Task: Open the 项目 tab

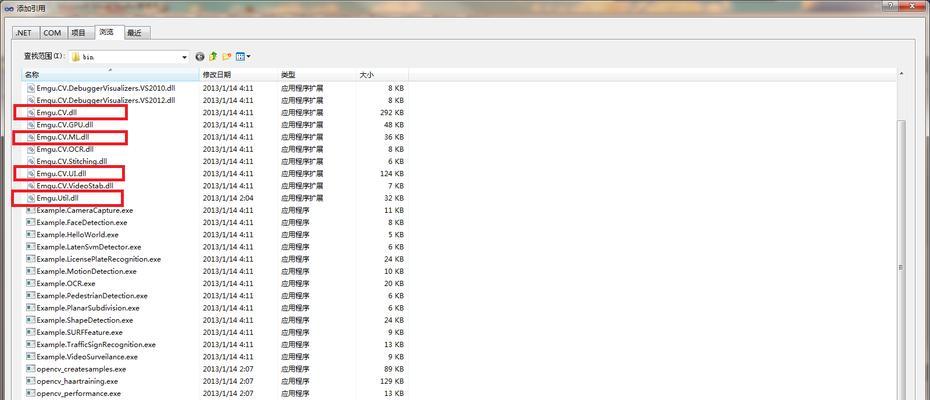Action: tap(78, 33)
